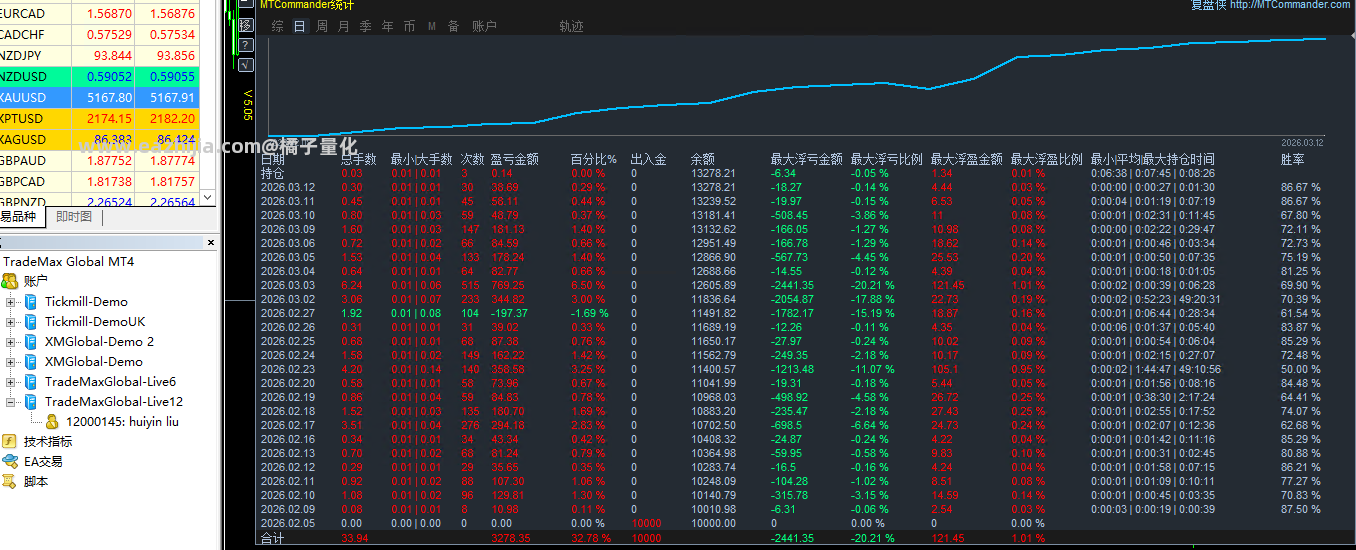The height and width of the screenshot is (550, 1356).
Task: Expand the XMGlobal-Demo 2 server node
Action: (x=11, y=341)
